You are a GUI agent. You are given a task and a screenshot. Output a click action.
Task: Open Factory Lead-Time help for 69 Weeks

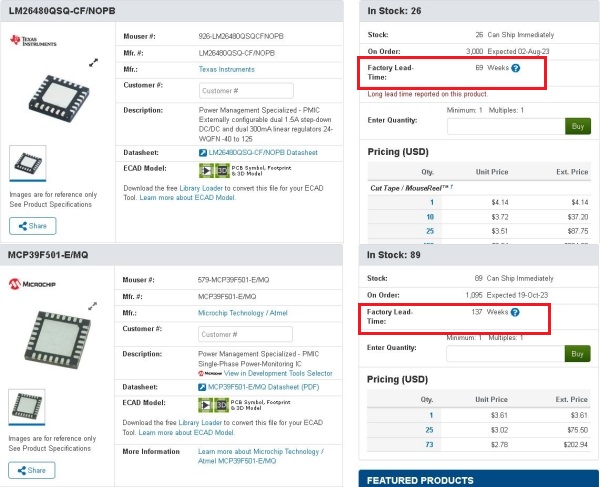(x=515, y=68)
